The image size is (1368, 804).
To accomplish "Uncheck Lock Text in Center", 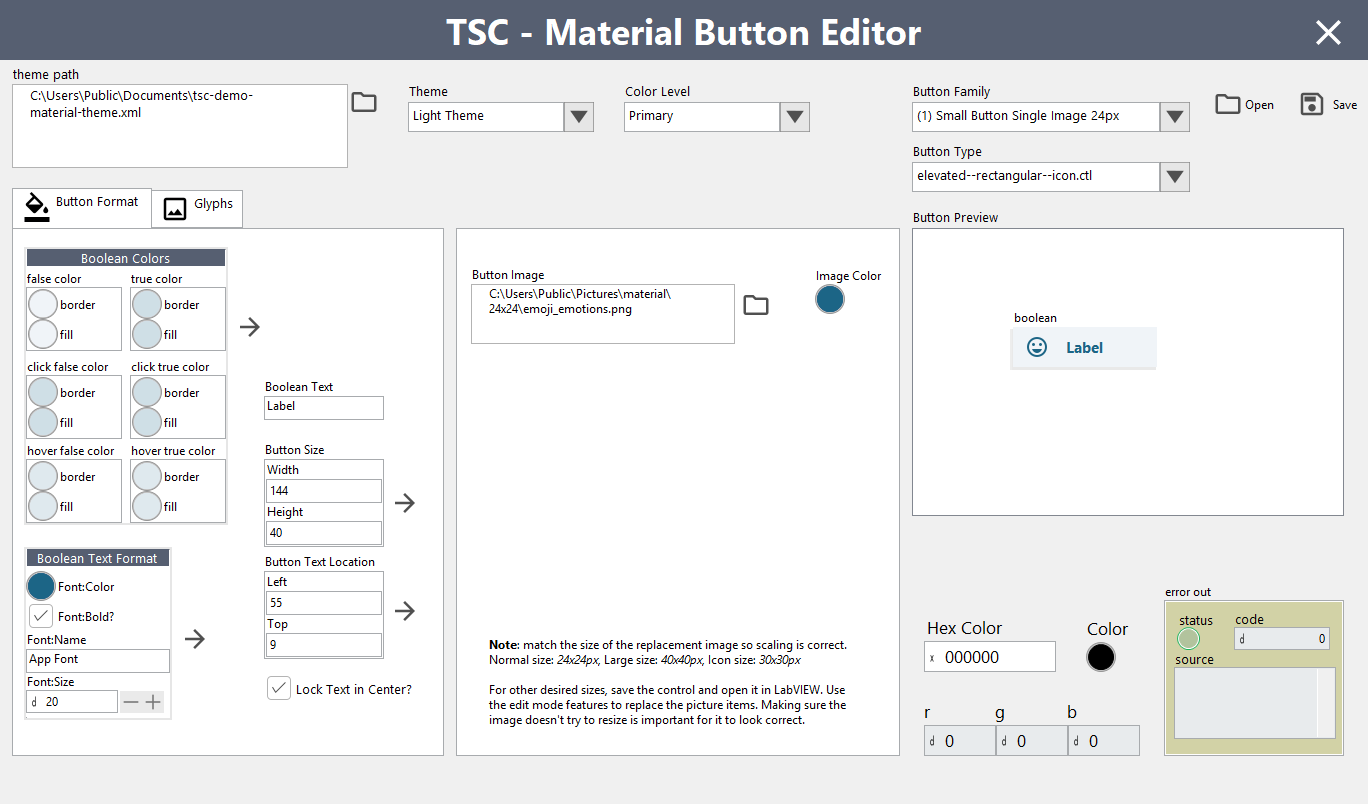I will [279, 688].
